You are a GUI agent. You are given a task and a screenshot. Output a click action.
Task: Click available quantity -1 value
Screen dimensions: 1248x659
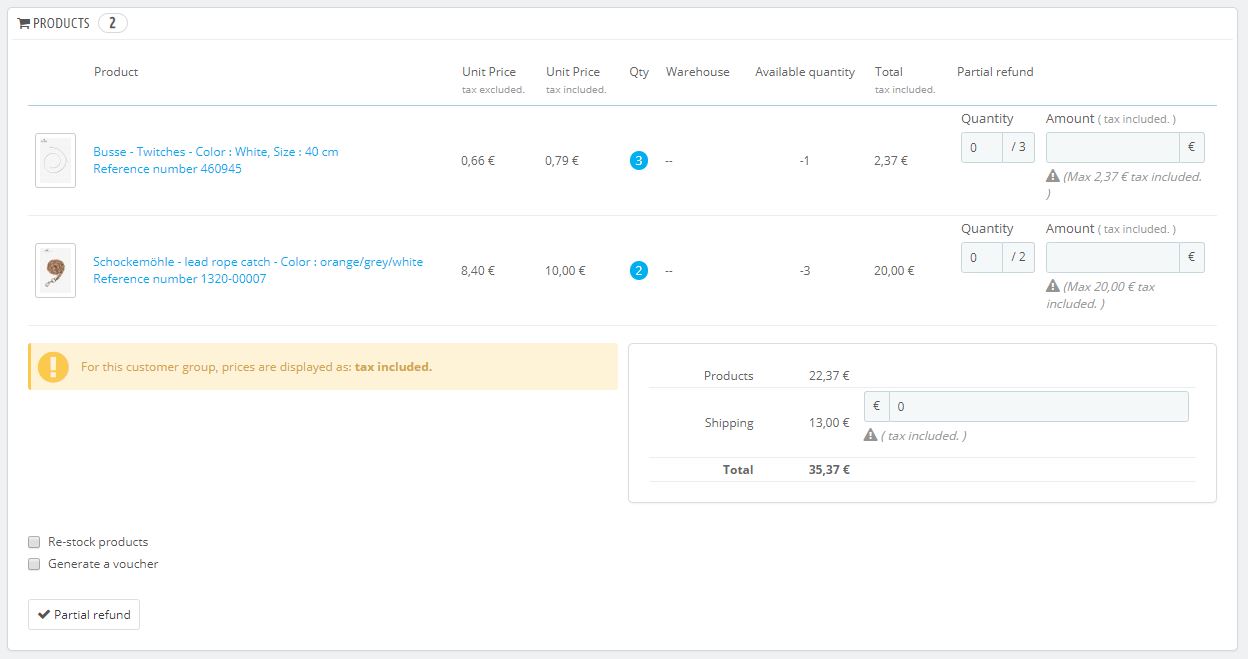tap(804, 160)
